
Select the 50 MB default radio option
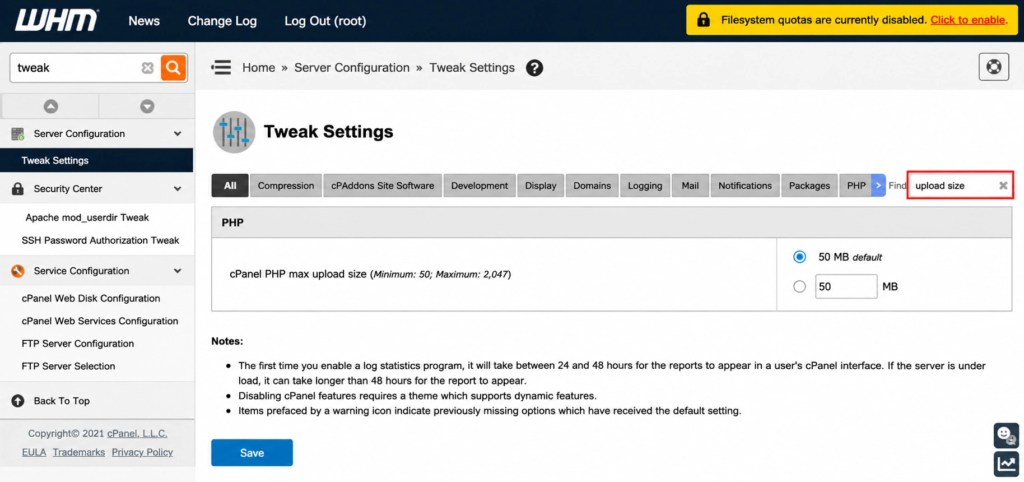tap(799, 257)
